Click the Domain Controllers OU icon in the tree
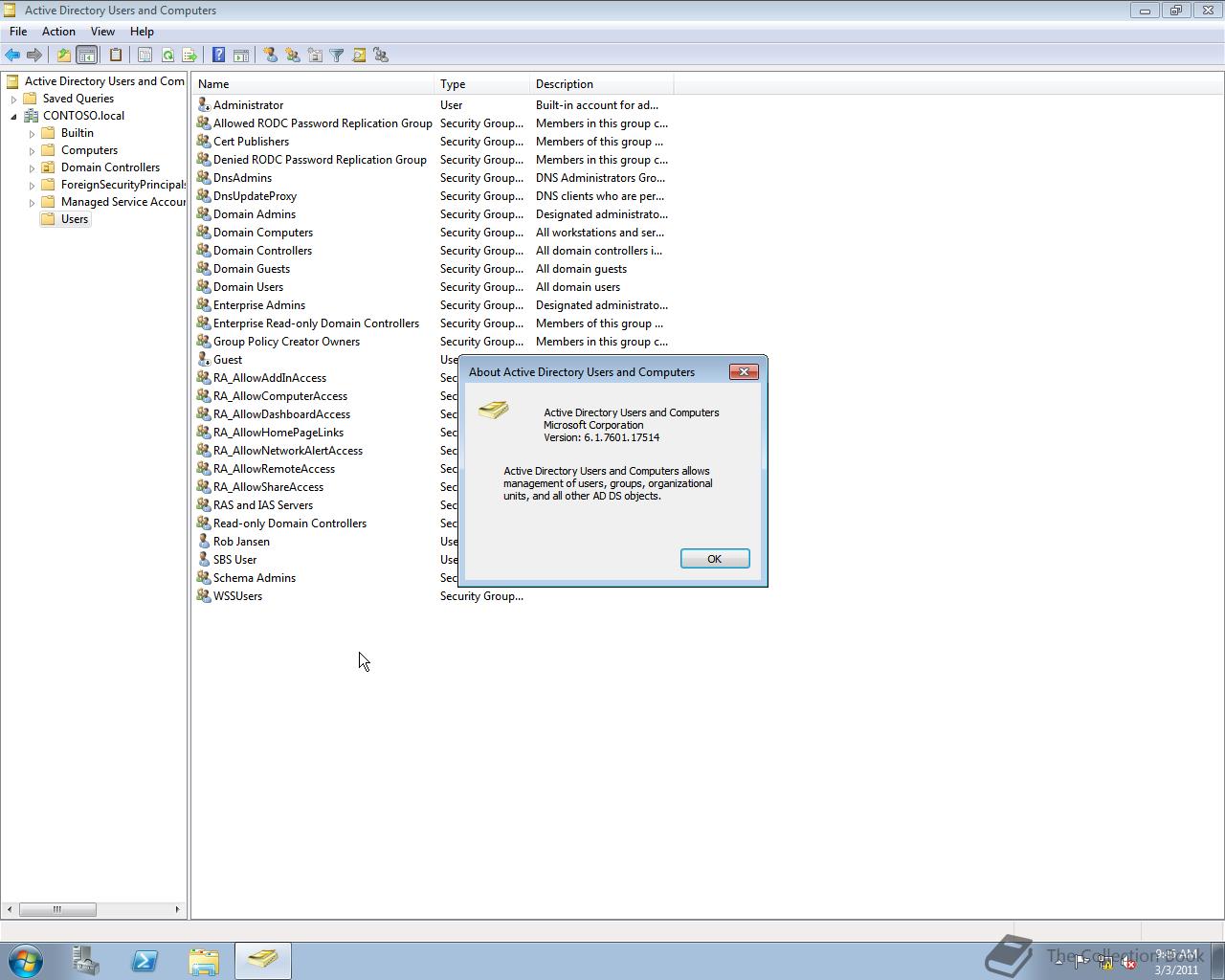The image size is (1225, 980). pyautogui.click(x=49, y=167)
